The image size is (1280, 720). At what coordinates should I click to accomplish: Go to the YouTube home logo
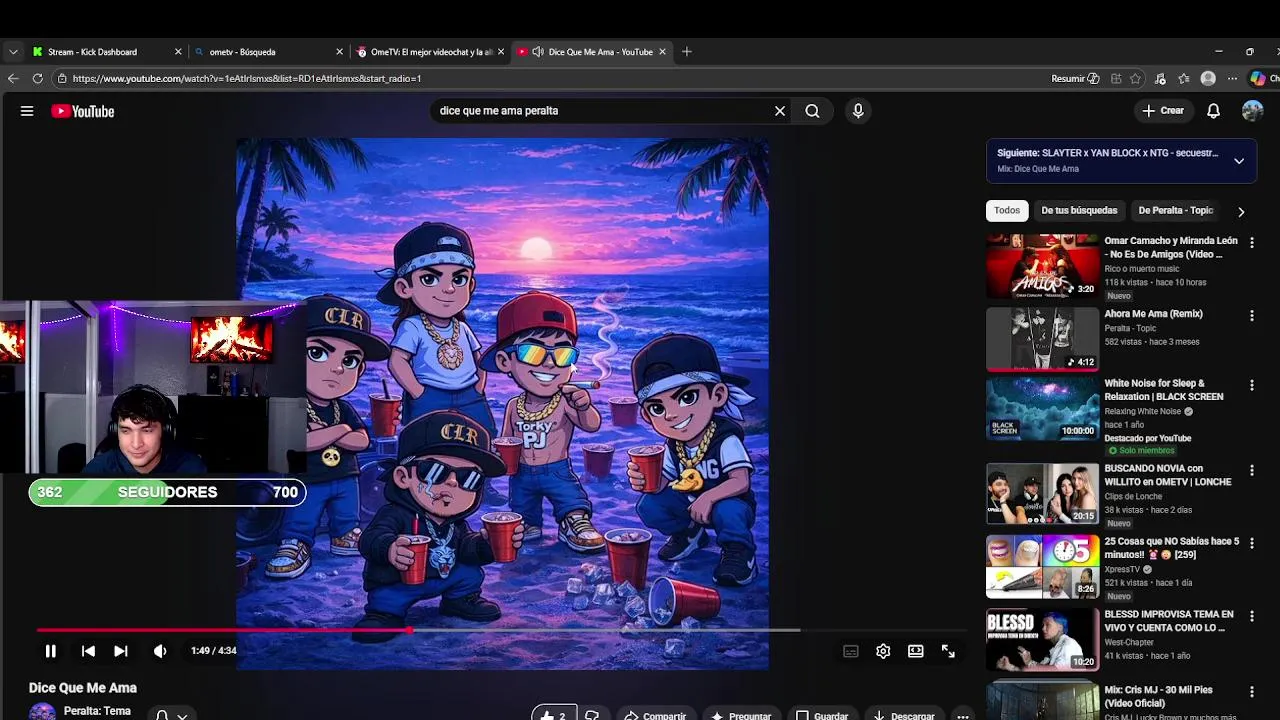click(83, 111)
